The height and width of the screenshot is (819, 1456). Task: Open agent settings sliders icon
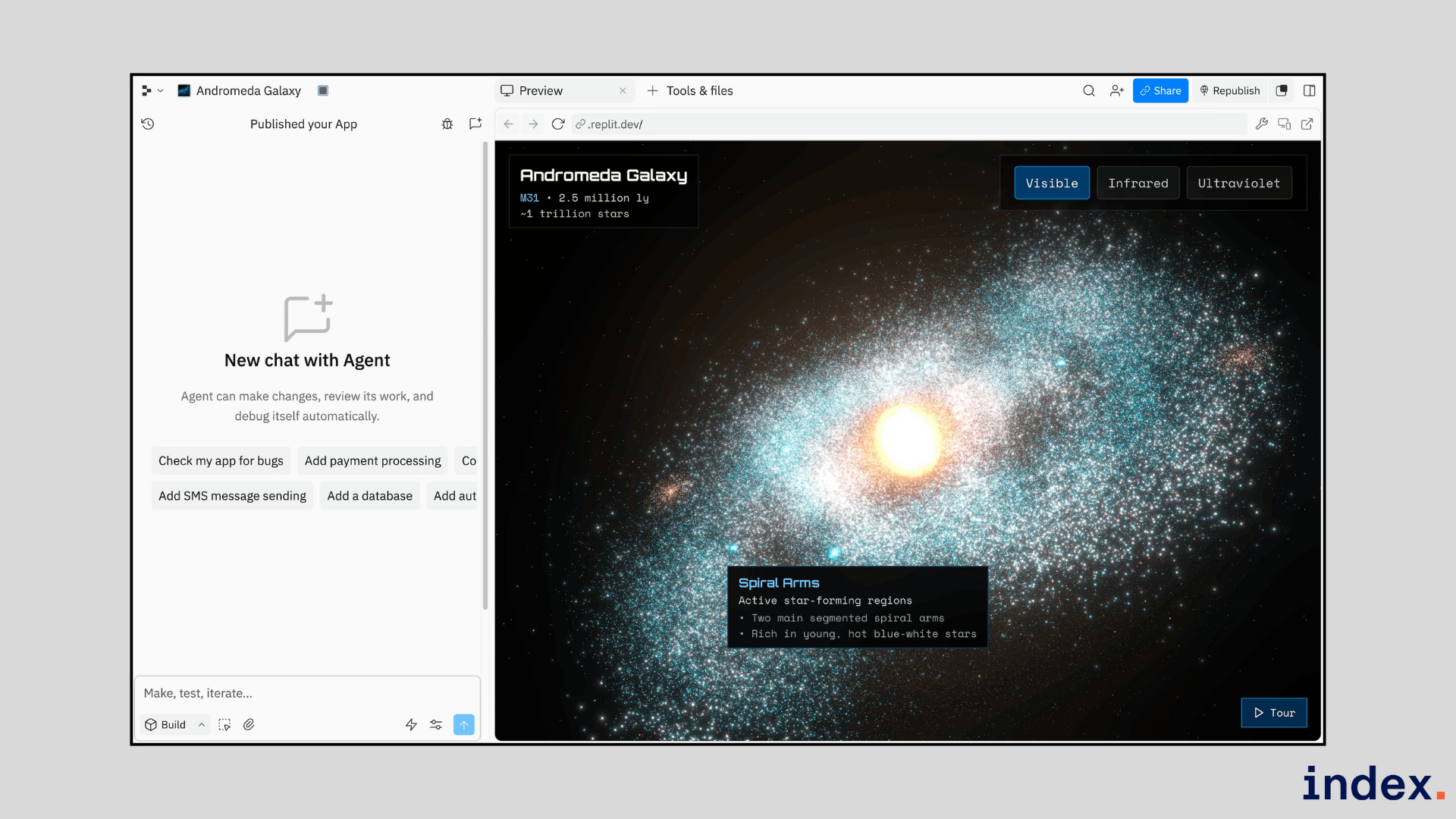click(x=436, y=724)
